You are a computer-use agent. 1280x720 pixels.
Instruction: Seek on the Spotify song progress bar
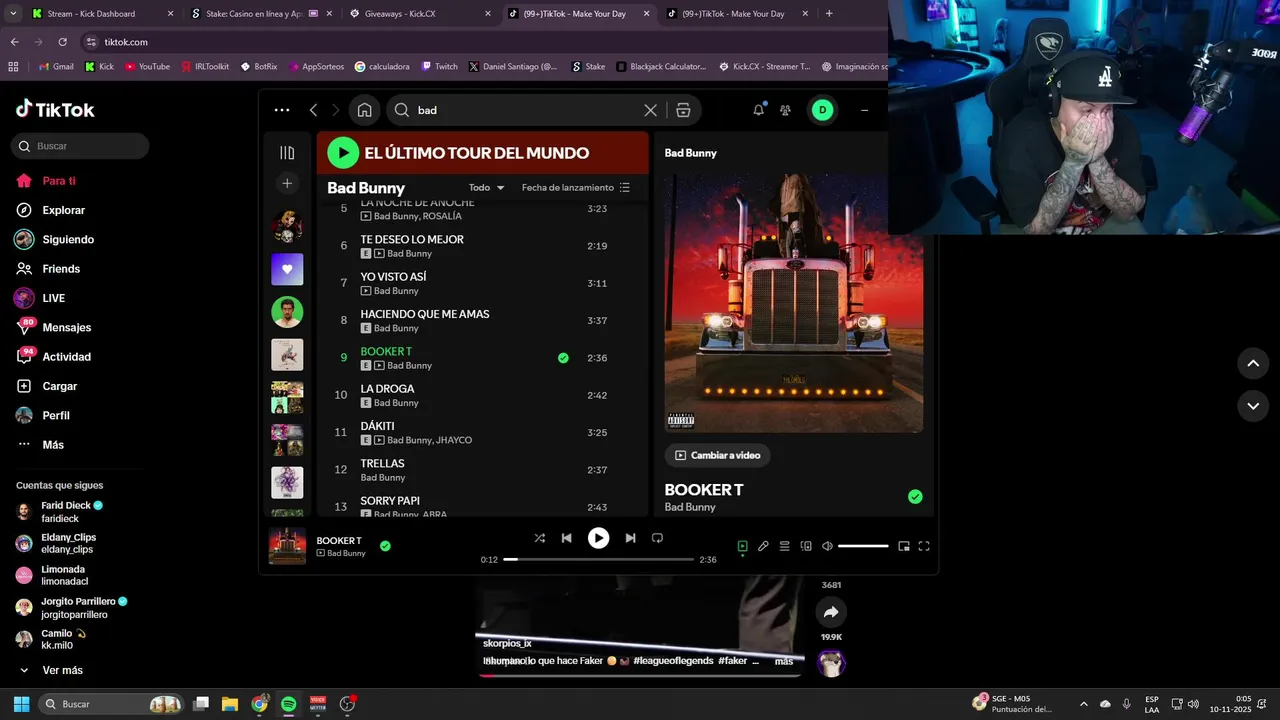[598, 560]
